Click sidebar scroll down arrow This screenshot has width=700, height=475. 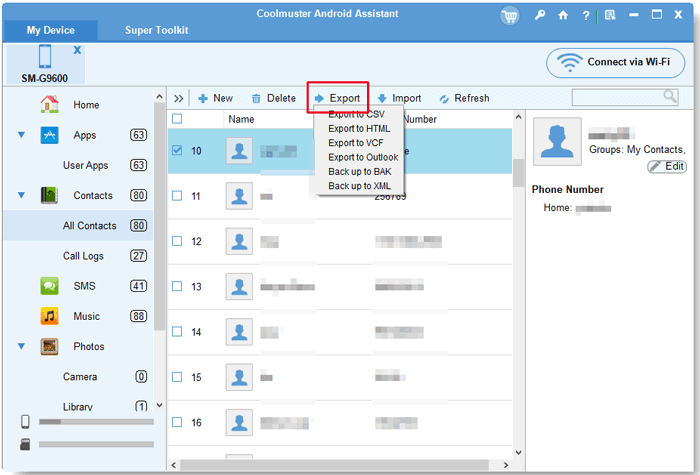pyautogui.click(x=159, y=405)
